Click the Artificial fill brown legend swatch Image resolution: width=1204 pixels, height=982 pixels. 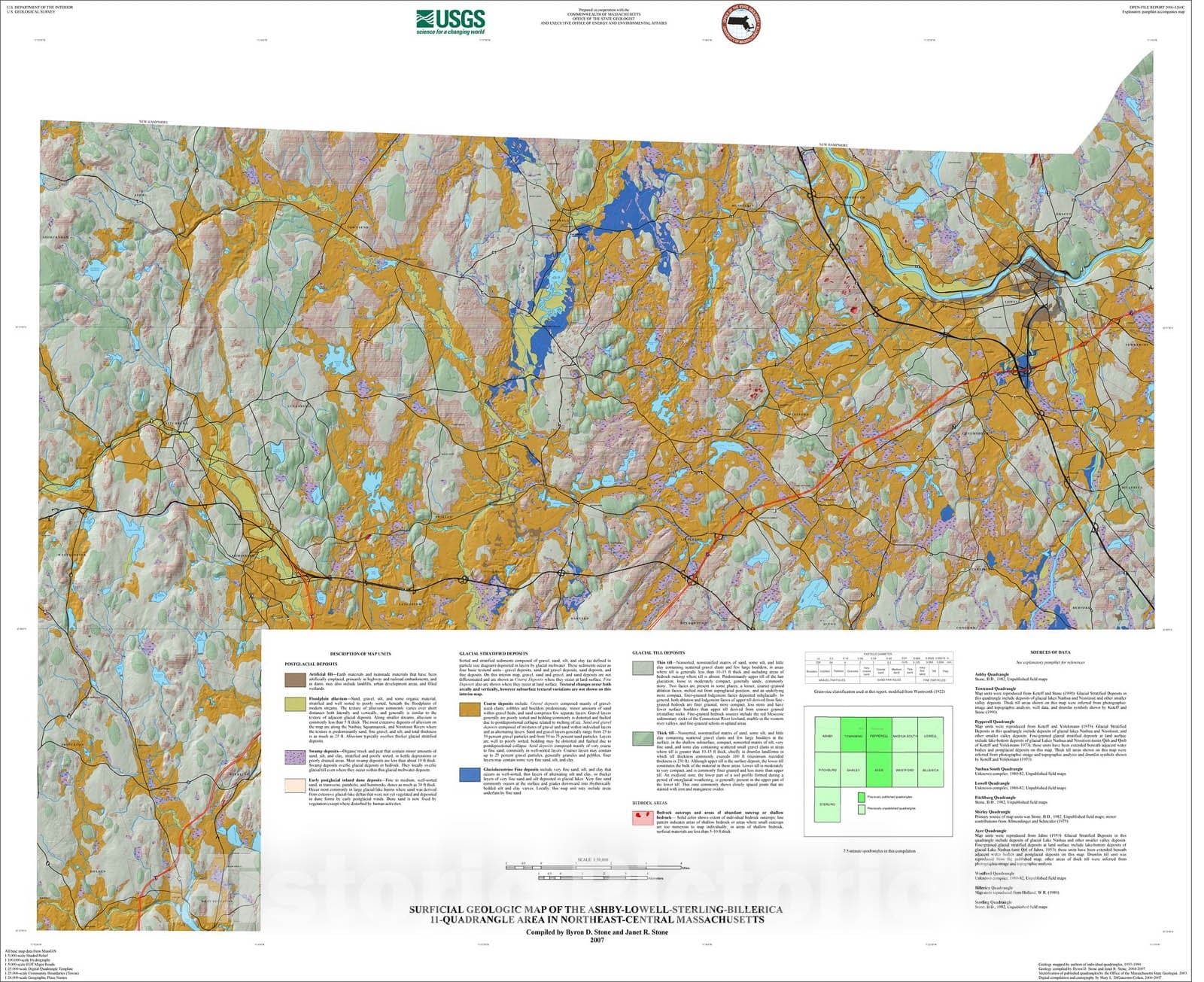click(295, 679)
